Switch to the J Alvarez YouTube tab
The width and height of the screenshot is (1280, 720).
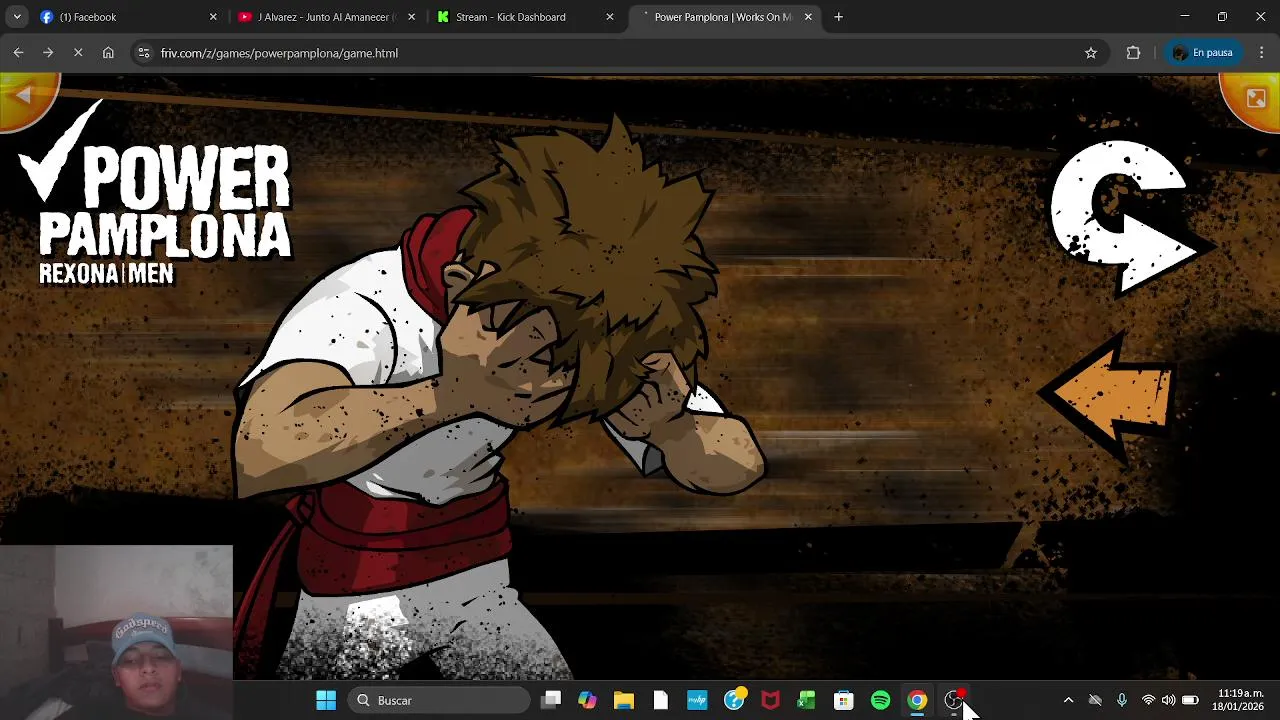(x=326, y=17)
